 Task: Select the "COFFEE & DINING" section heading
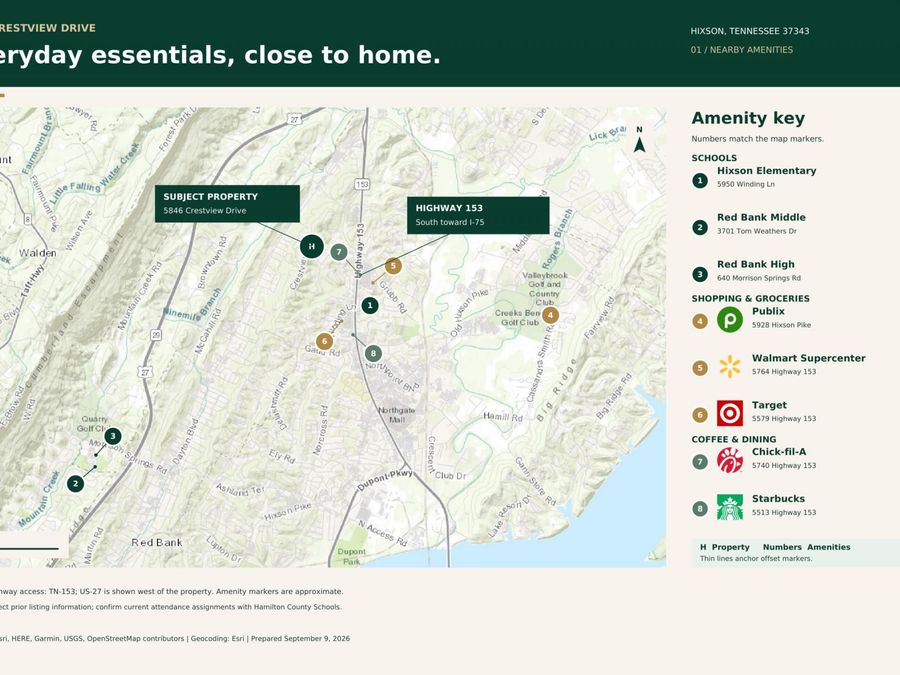(x=734, y=439)
